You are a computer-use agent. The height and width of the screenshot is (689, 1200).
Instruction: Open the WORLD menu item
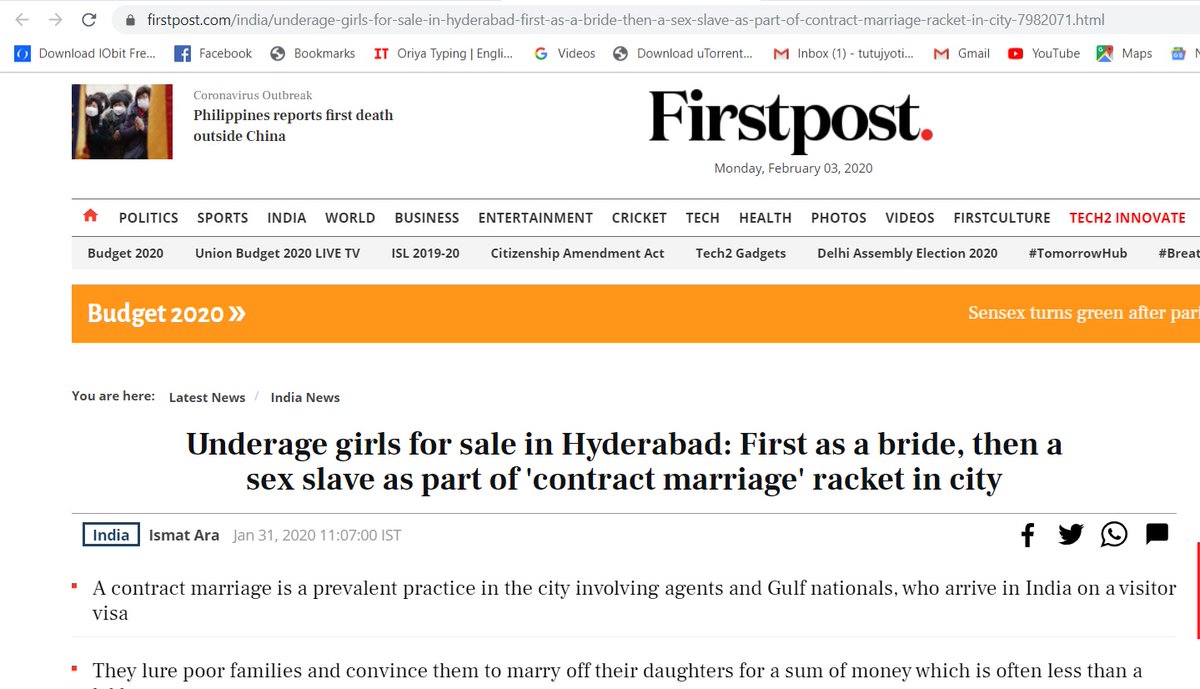(350, 218)
